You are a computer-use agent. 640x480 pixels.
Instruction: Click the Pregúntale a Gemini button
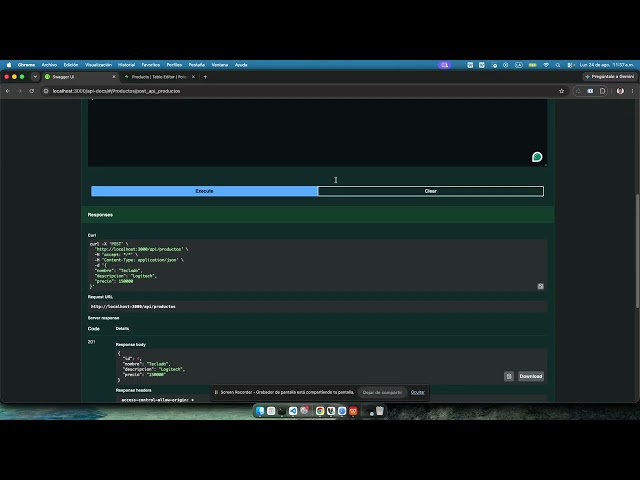coord(609,77)
